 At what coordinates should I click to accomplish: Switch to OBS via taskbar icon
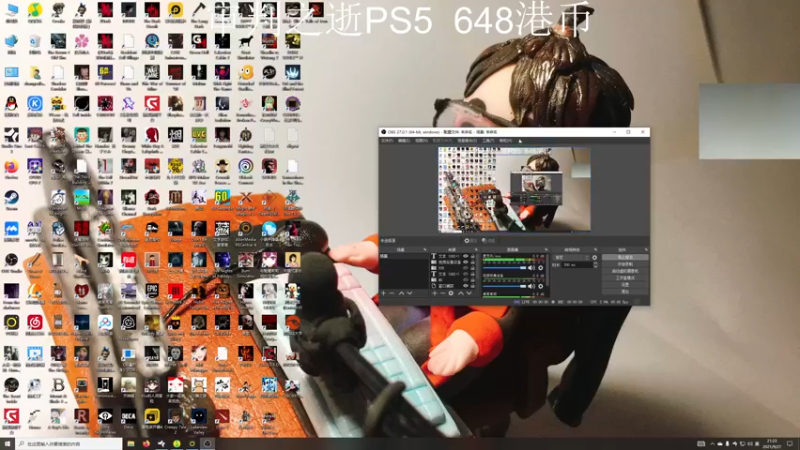[207, 444]
